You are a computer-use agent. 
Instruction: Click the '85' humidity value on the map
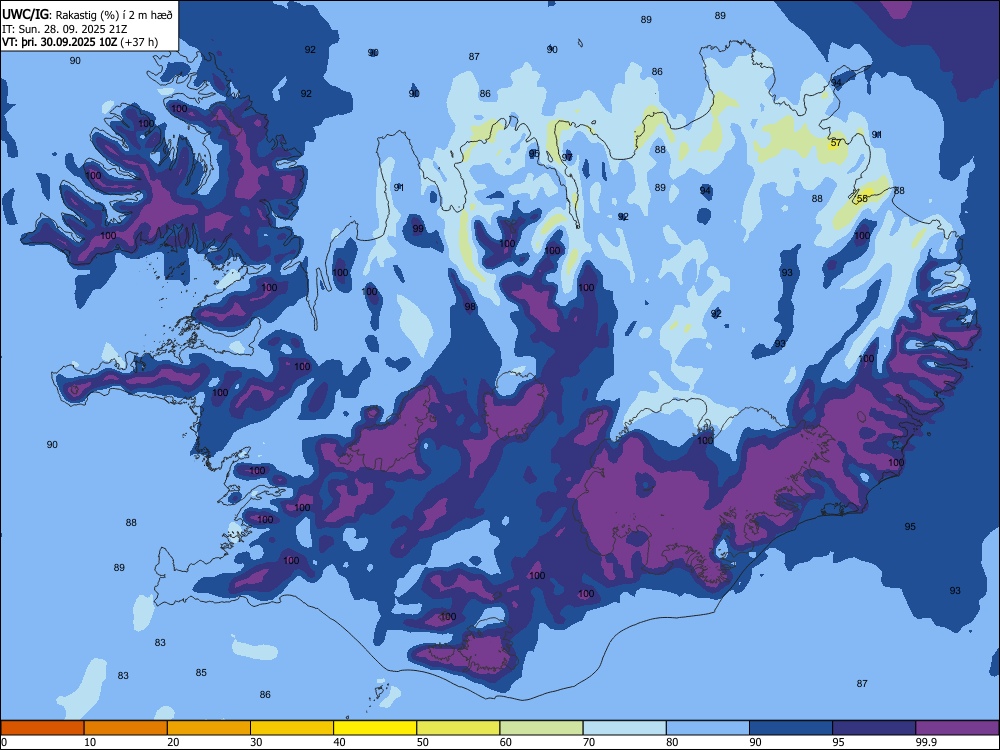[201, 672]
